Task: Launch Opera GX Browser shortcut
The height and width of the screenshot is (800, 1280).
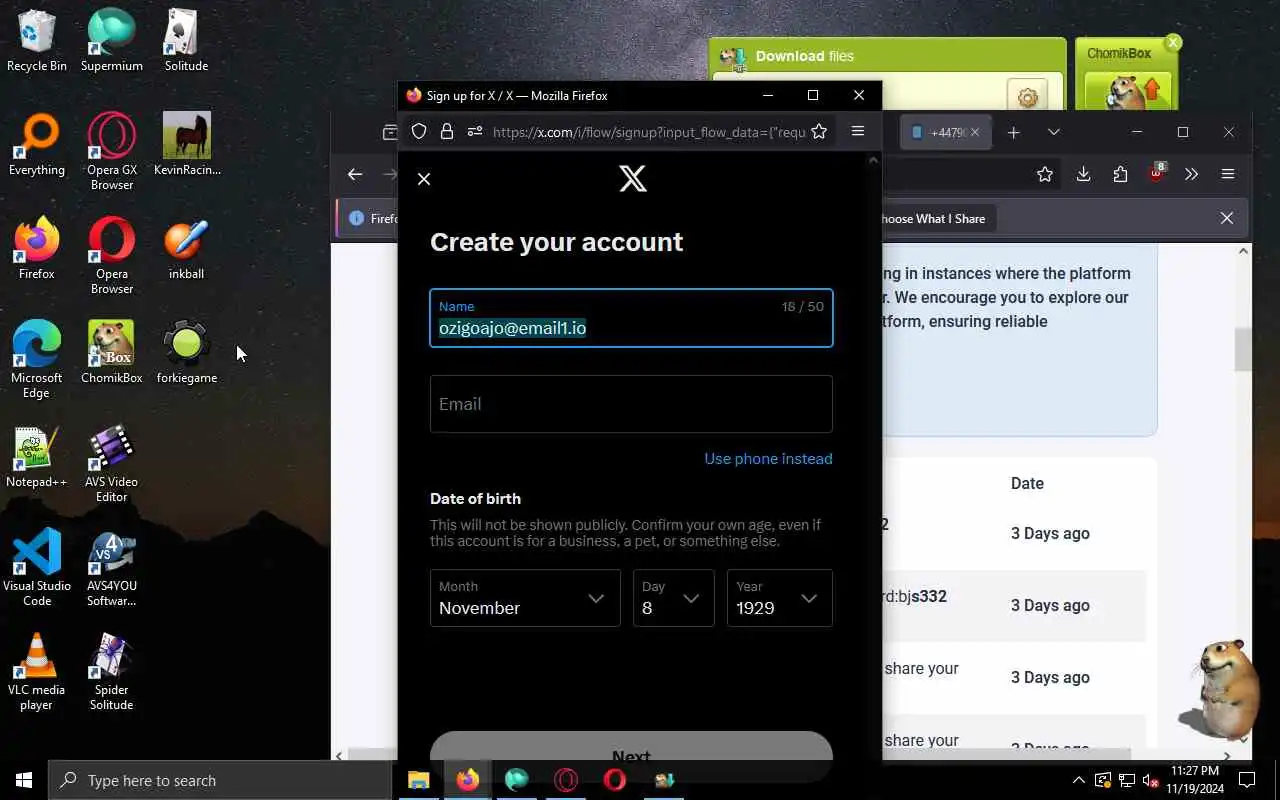Action: [x=112, y=151]
